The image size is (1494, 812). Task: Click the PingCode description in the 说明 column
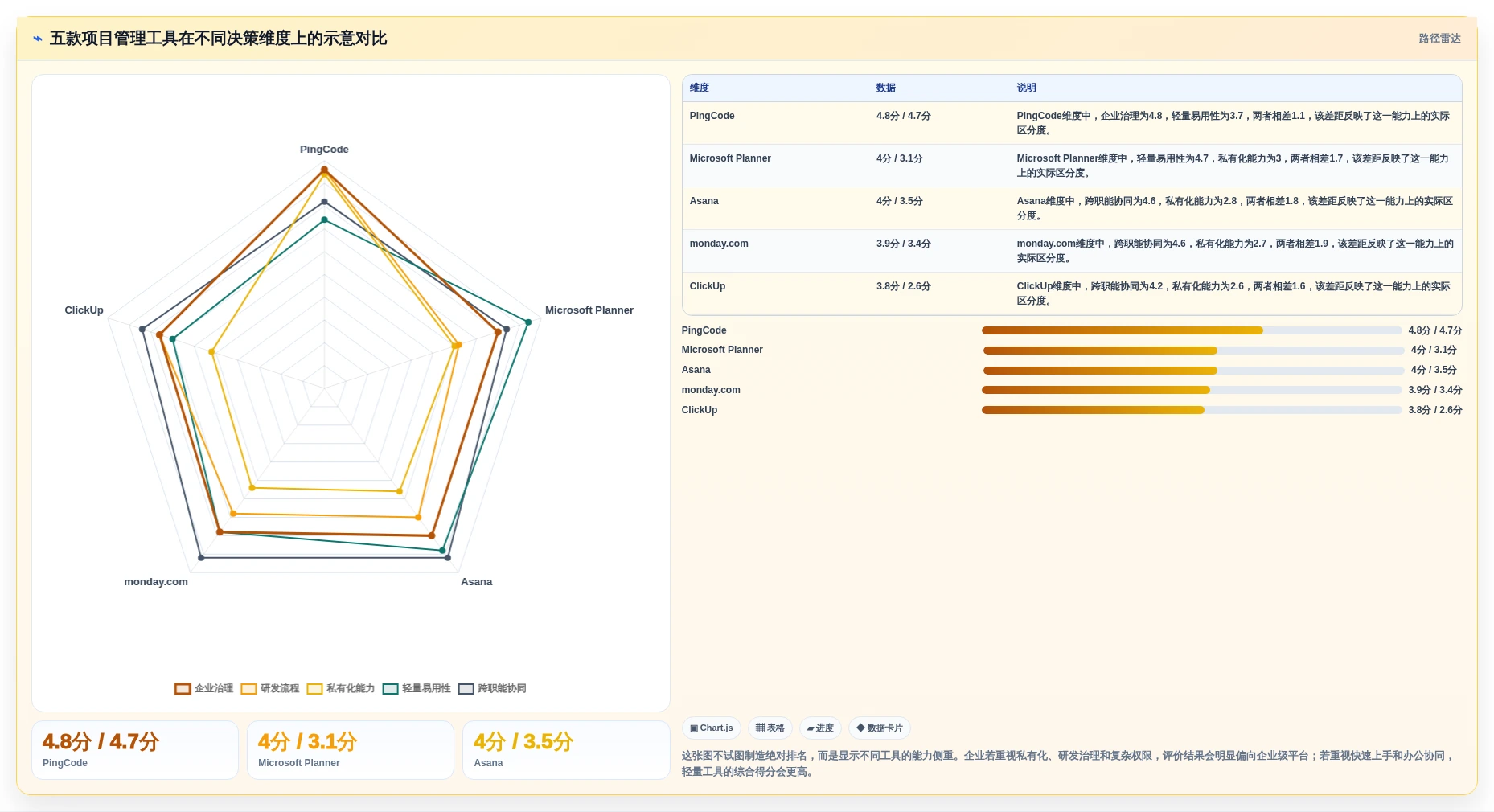1233,123
